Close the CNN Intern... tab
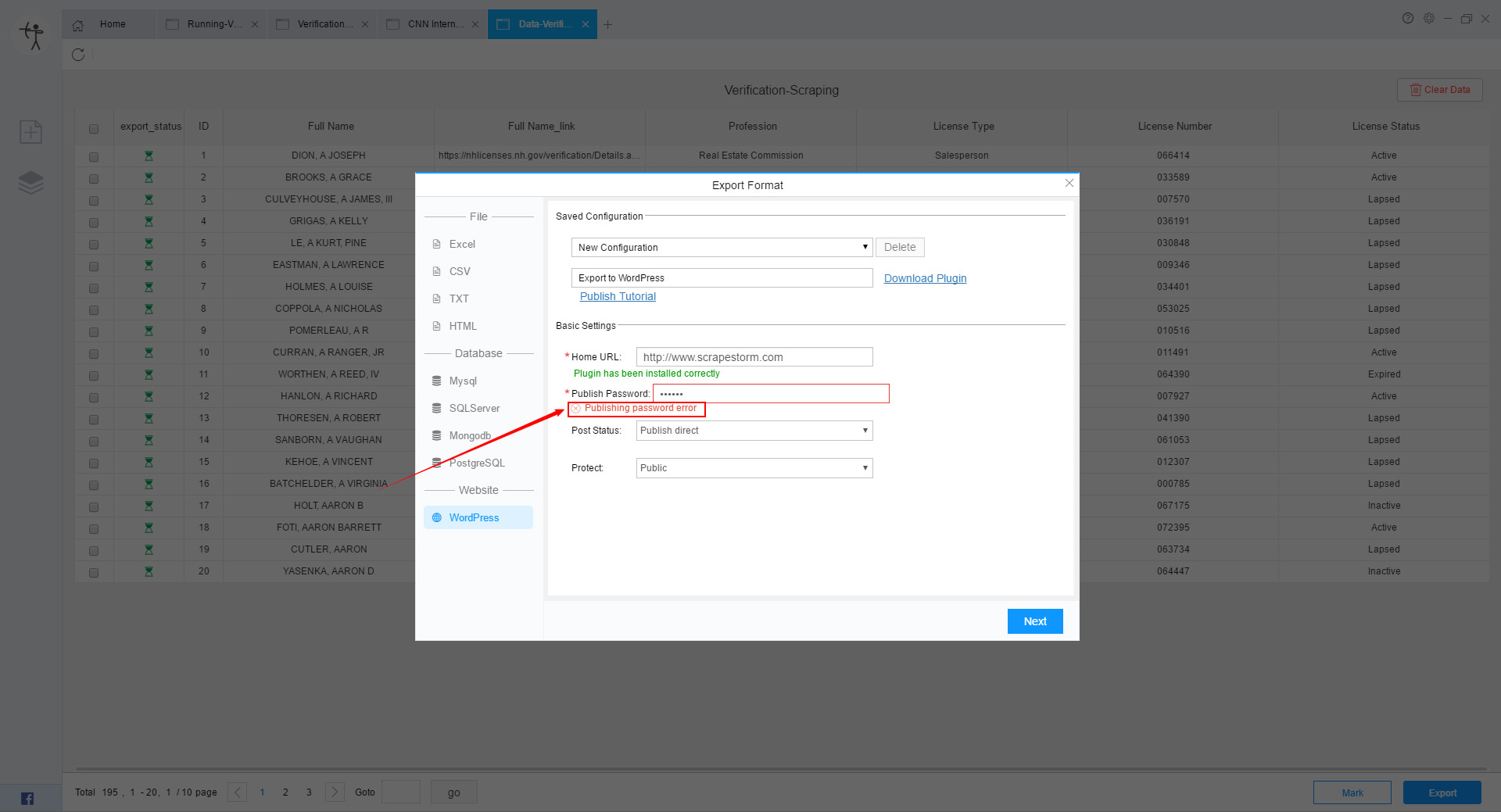 [x=475, y=24]
